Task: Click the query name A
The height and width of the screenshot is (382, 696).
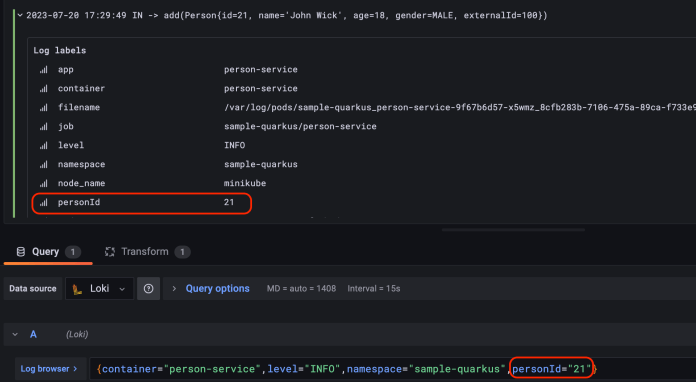Action: click(x=33, y=335)
